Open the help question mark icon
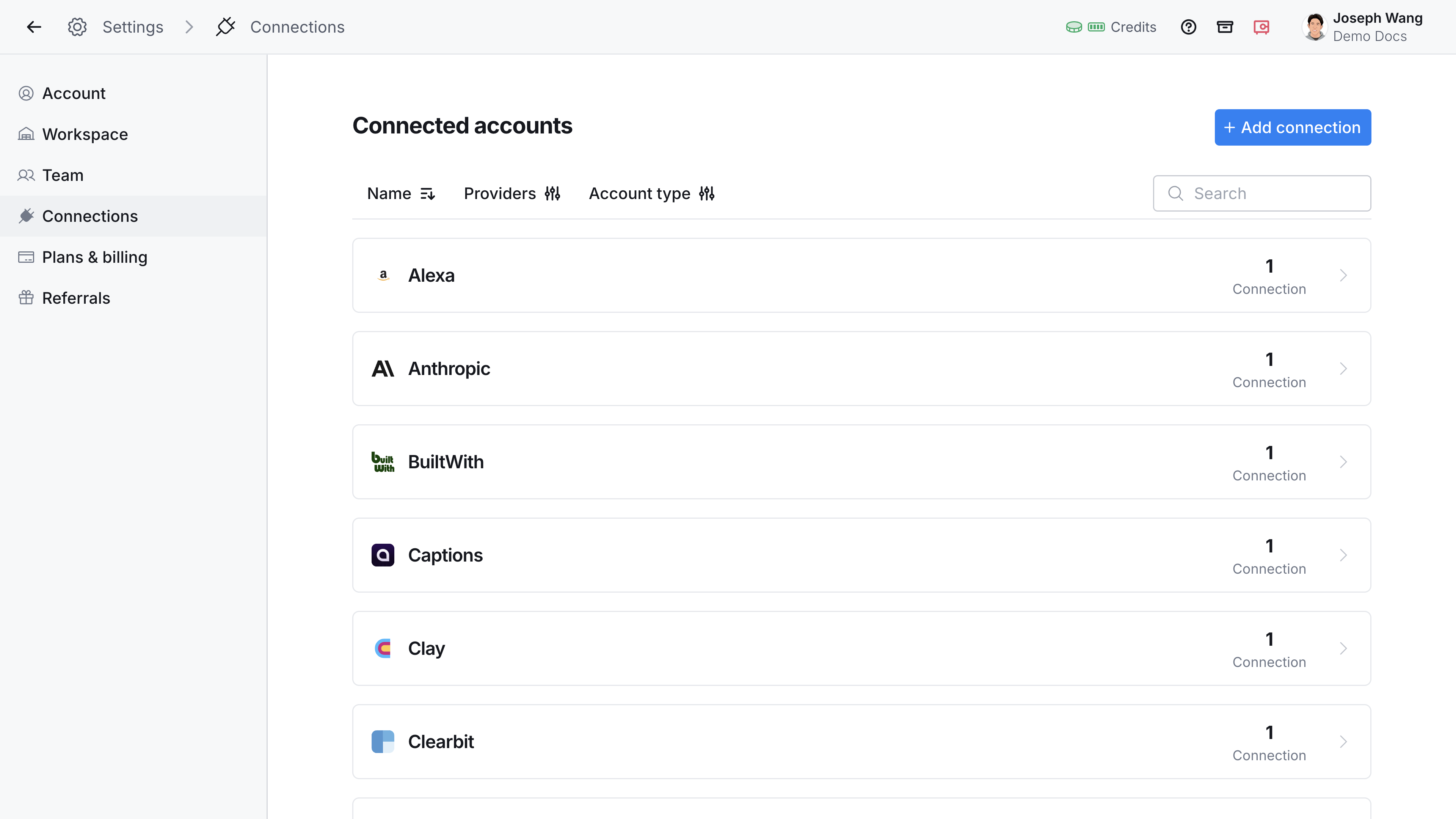Image resolution: width=1456 pixels, height=819 pixels. tap(1189, 27)
